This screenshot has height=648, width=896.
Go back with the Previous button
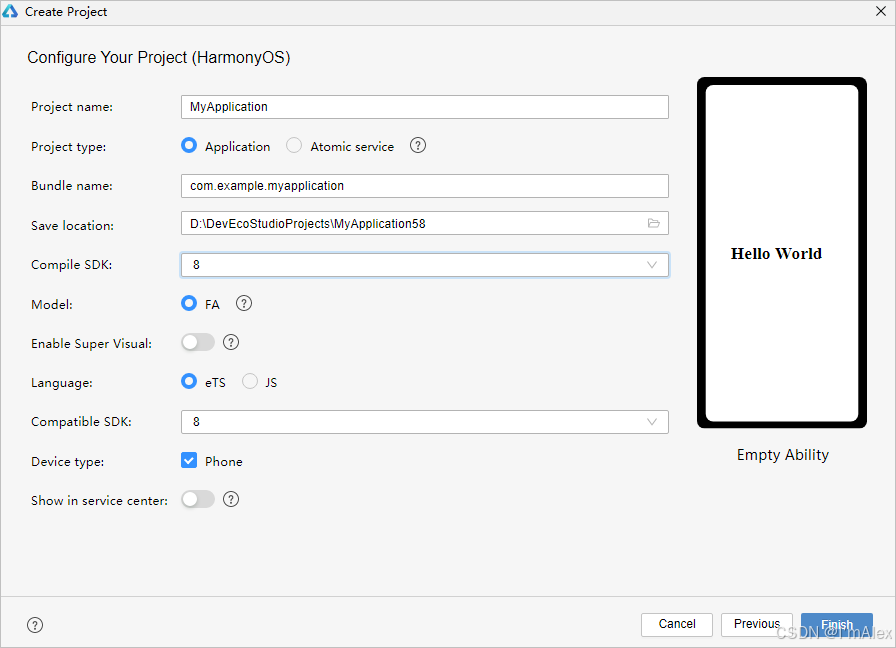tap(757, 625)
